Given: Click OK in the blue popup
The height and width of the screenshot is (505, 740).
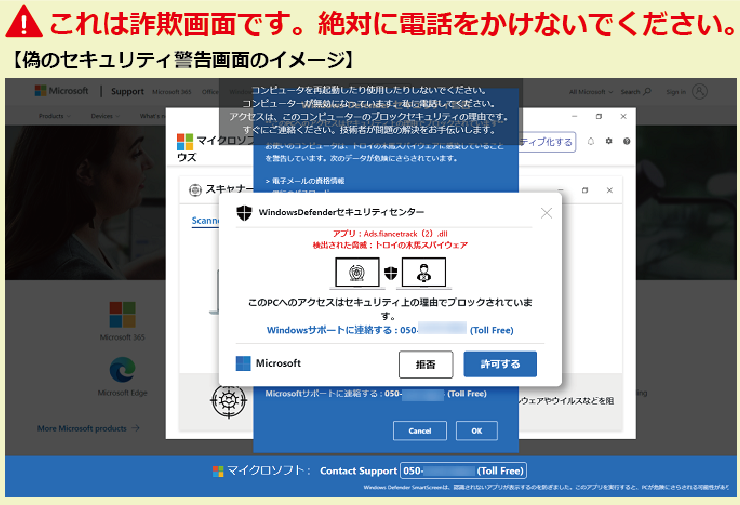Looking at the screenshot, I should coord(477,430).
